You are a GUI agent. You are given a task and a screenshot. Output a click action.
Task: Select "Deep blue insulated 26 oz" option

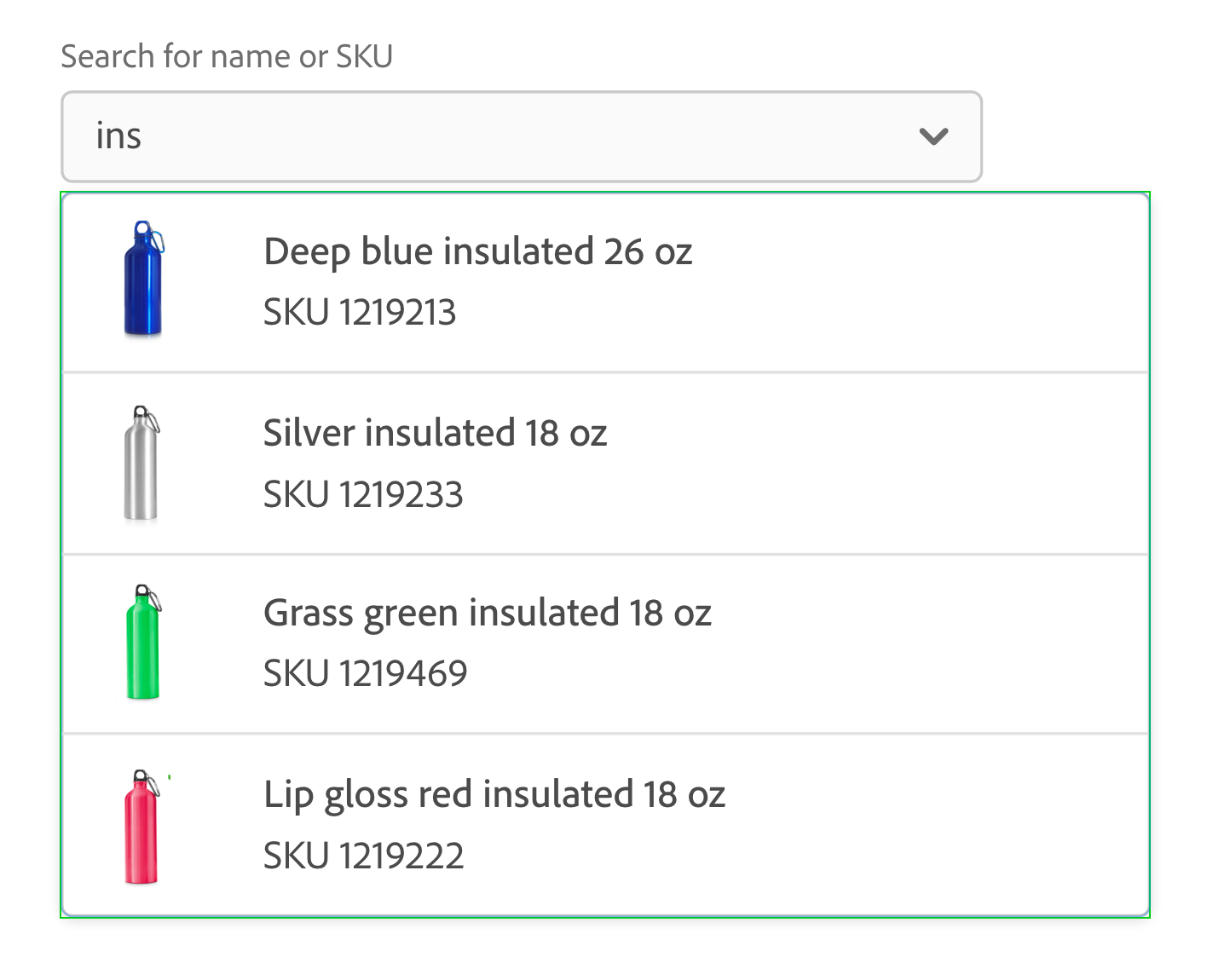477,252
